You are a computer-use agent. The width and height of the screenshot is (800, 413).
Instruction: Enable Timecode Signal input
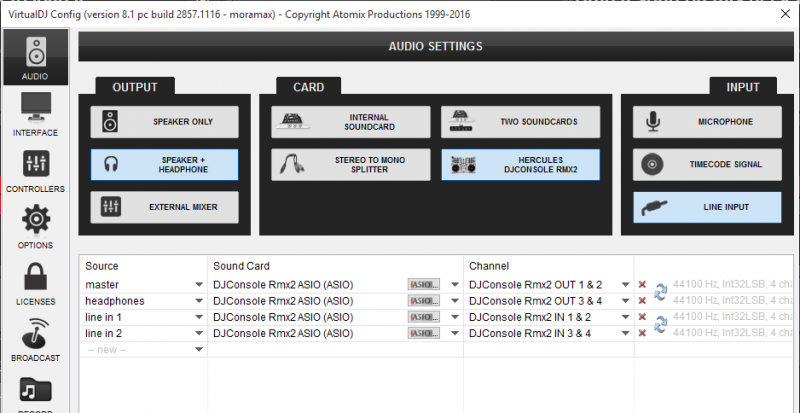tap(707, 164)
